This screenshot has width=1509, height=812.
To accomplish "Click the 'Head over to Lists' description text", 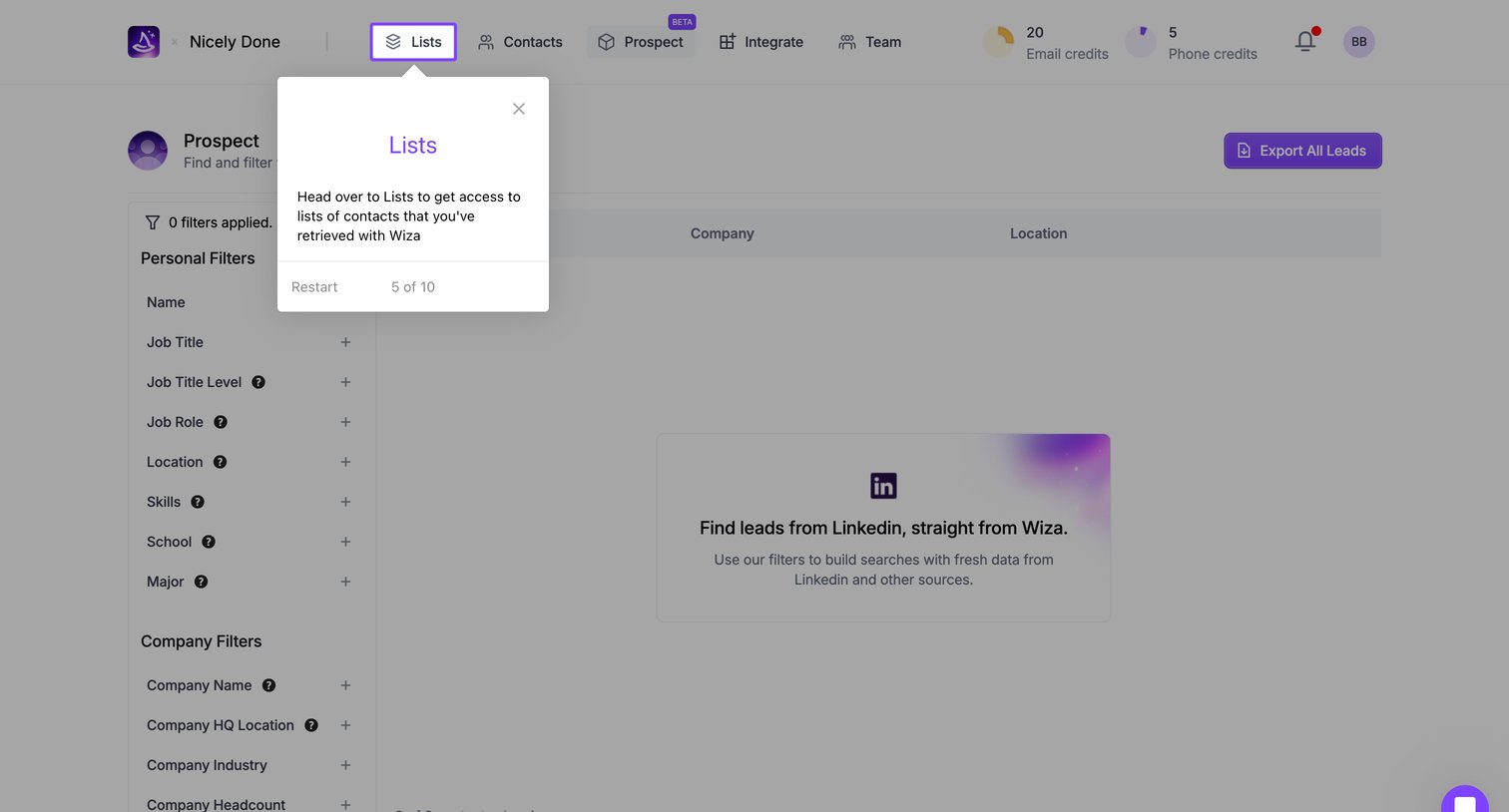I will 409,216.
